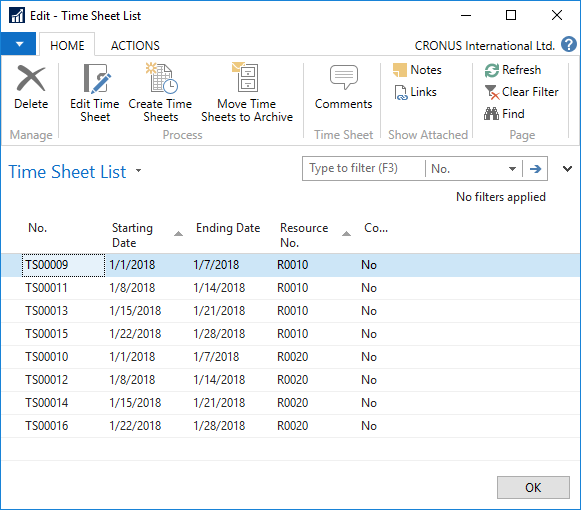Open the blue application menu dropdown
The image size is (581, 510).
point(19,44)
